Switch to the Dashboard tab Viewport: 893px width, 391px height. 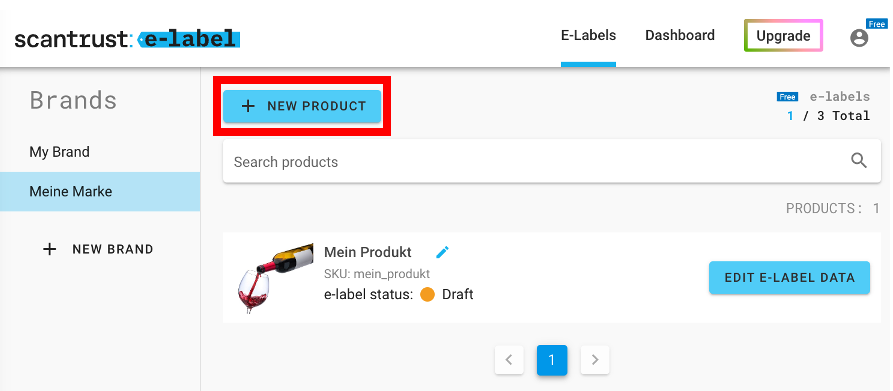pyautogui.click(x=680, y=35)
